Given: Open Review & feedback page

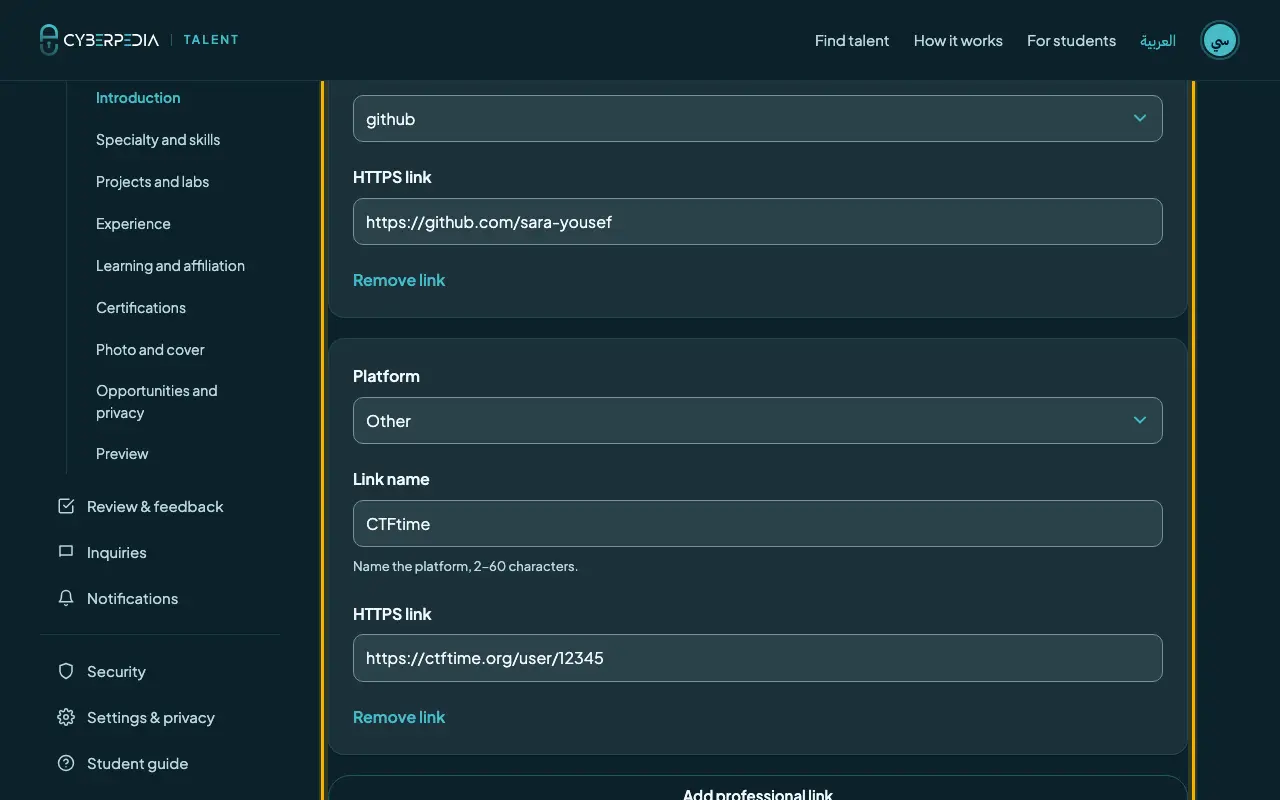Looking at the screenshot, I should coord(155,507).
